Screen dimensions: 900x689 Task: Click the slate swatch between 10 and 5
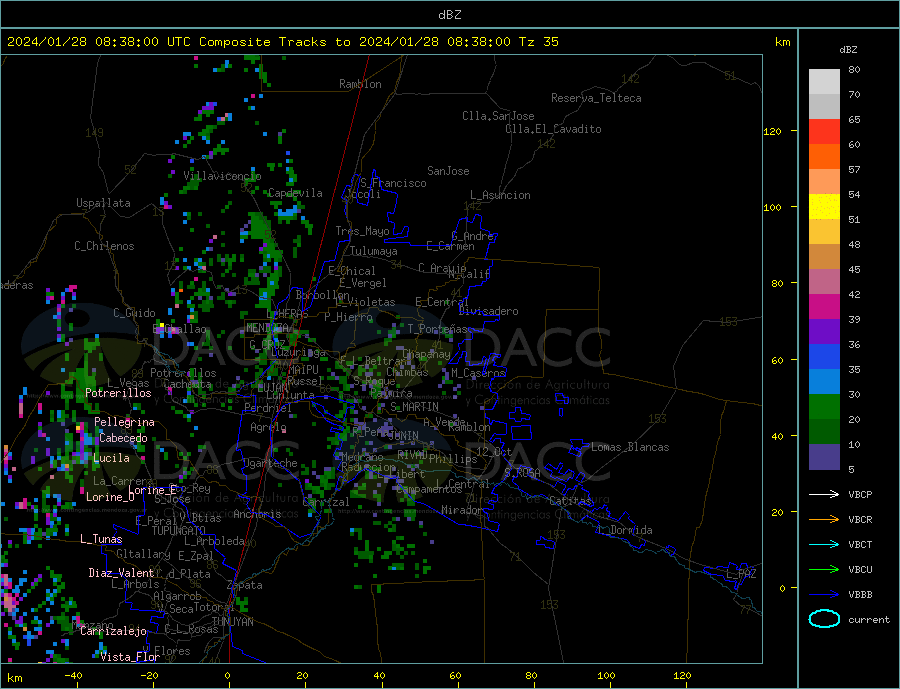(824, 457)
